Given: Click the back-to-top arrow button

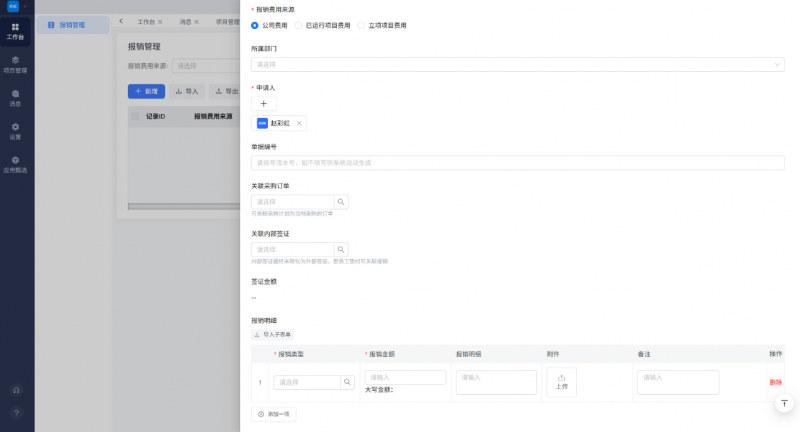Looking at the screenshot, I should (784, 403).
